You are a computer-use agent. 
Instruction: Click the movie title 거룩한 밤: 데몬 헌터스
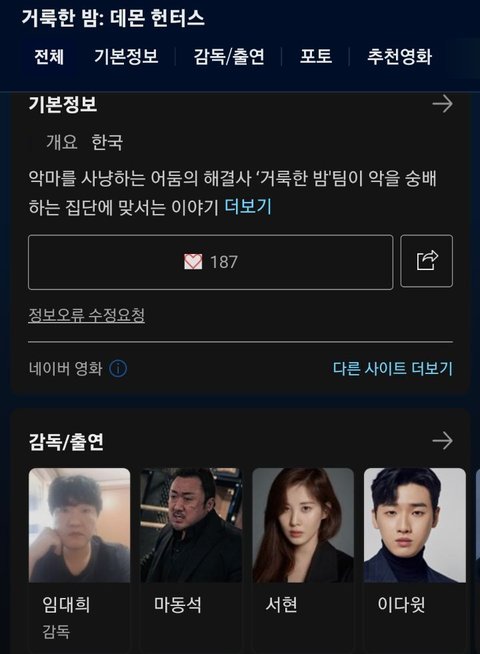tap(113, 19)
